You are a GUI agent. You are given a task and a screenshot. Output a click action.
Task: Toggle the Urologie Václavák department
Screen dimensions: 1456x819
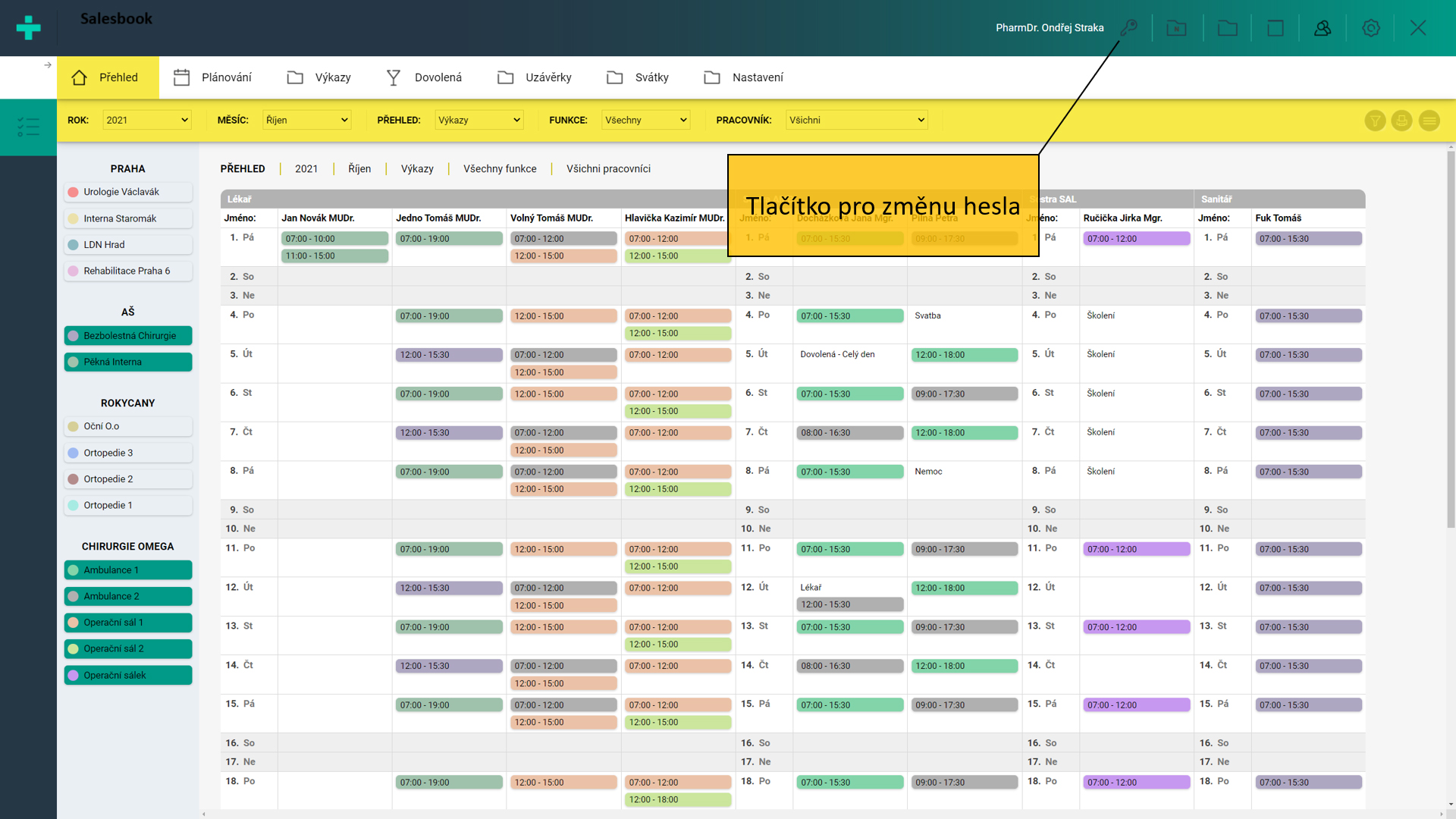[x=127, y=192]
